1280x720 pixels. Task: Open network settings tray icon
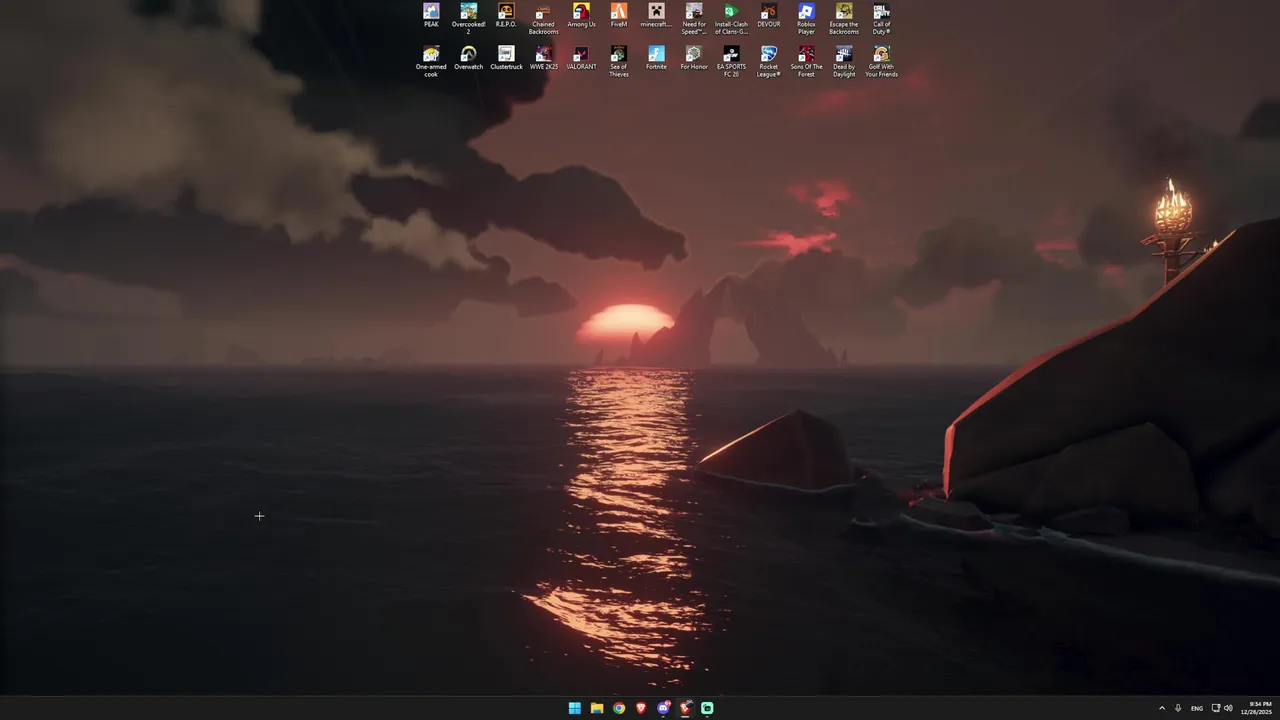pyautogui.click(x=1216, y=708)
